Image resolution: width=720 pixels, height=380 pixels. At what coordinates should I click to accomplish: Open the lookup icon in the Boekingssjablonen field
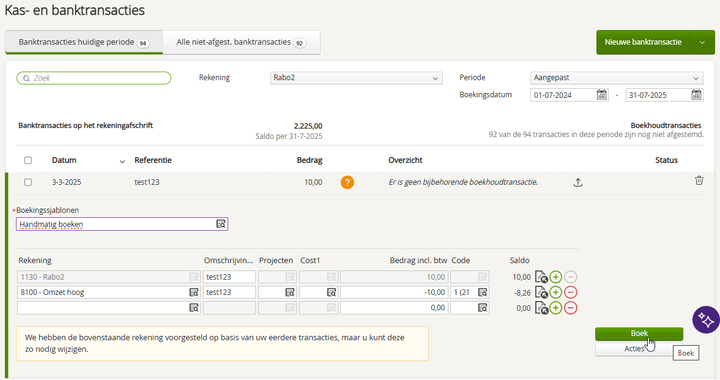click(221, 224)
